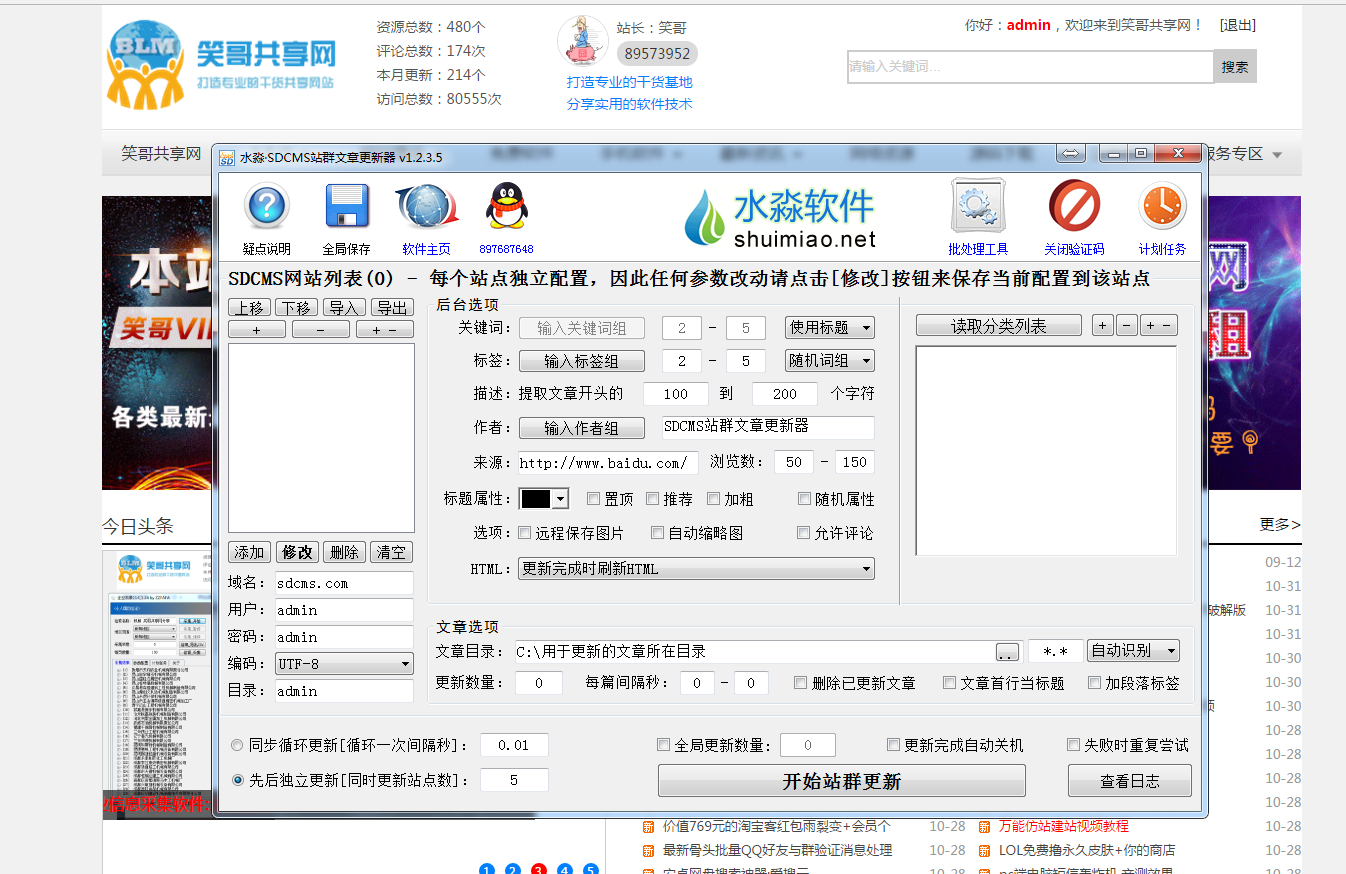The width and height of the screenshot is (1346, 874).
Task: Open the 软件主页 globe icon
Action: [x=427, y=208]
